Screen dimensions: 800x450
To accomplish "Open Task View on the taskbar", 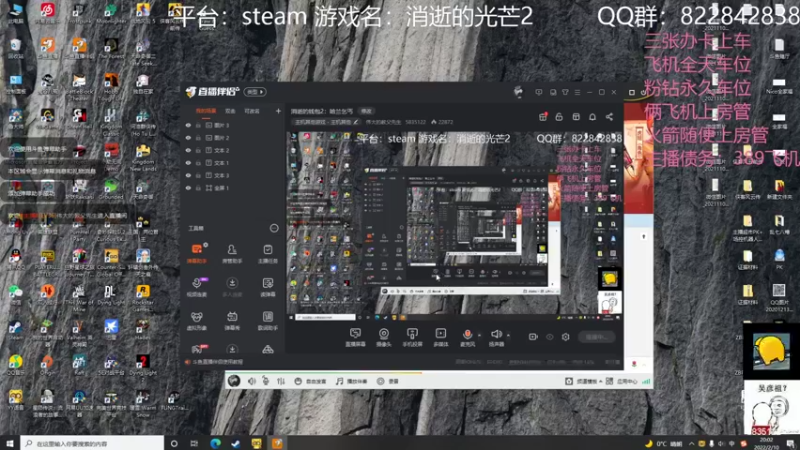I will 194,443.
